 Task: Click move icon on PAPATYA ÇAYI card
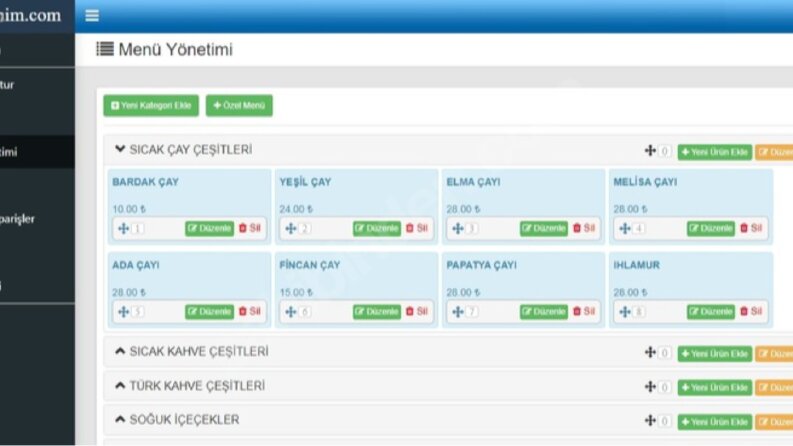click(x=458, y=312)
